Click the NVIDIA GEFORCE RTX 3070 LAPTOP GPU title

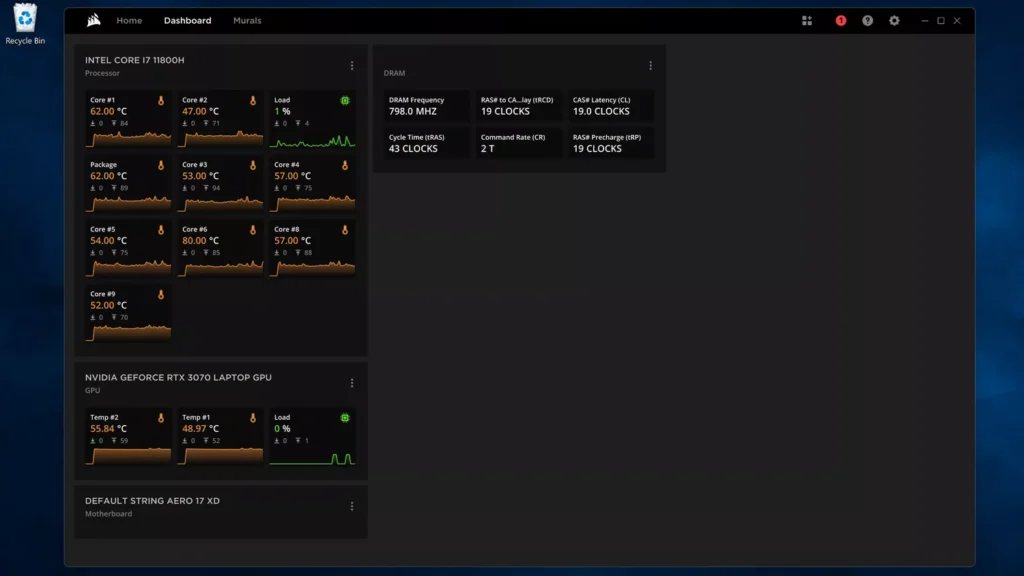coord(178,377)
